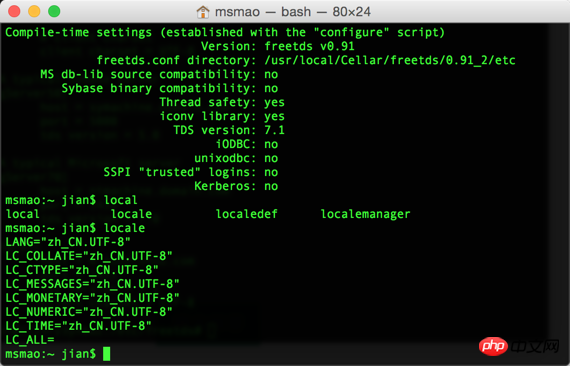Image resolution: width=570 pixels, height=366 pixels.
Task: Click the red close window button
Action: pyautogui.click(x=14, y=11)
